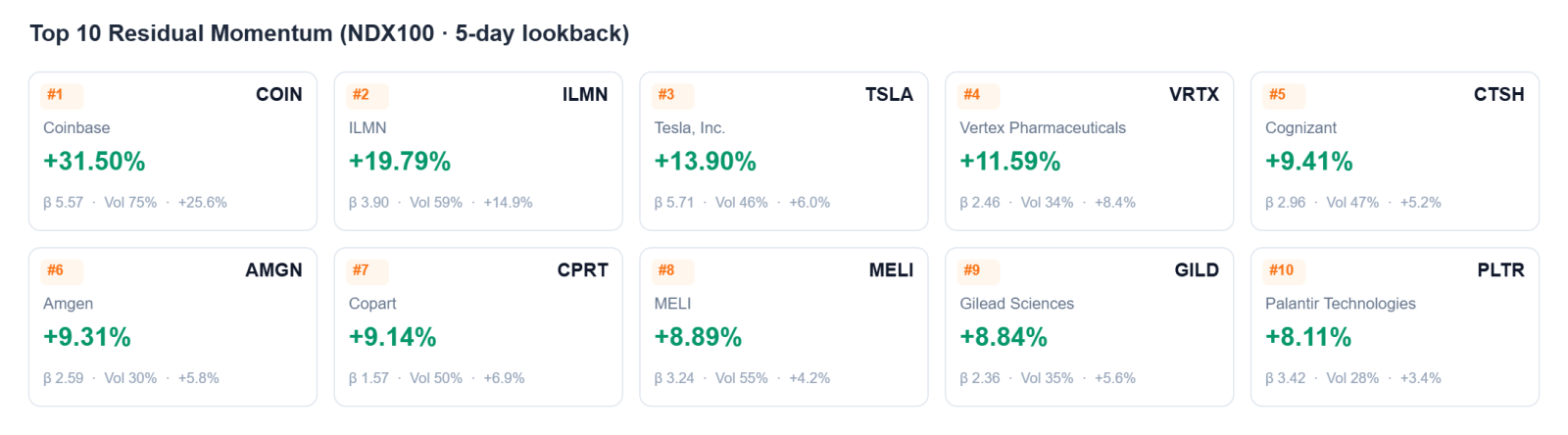Click Copart's +9.14% residual momentum
This screenshot has width=1568, height=435.
click(392, 337)
